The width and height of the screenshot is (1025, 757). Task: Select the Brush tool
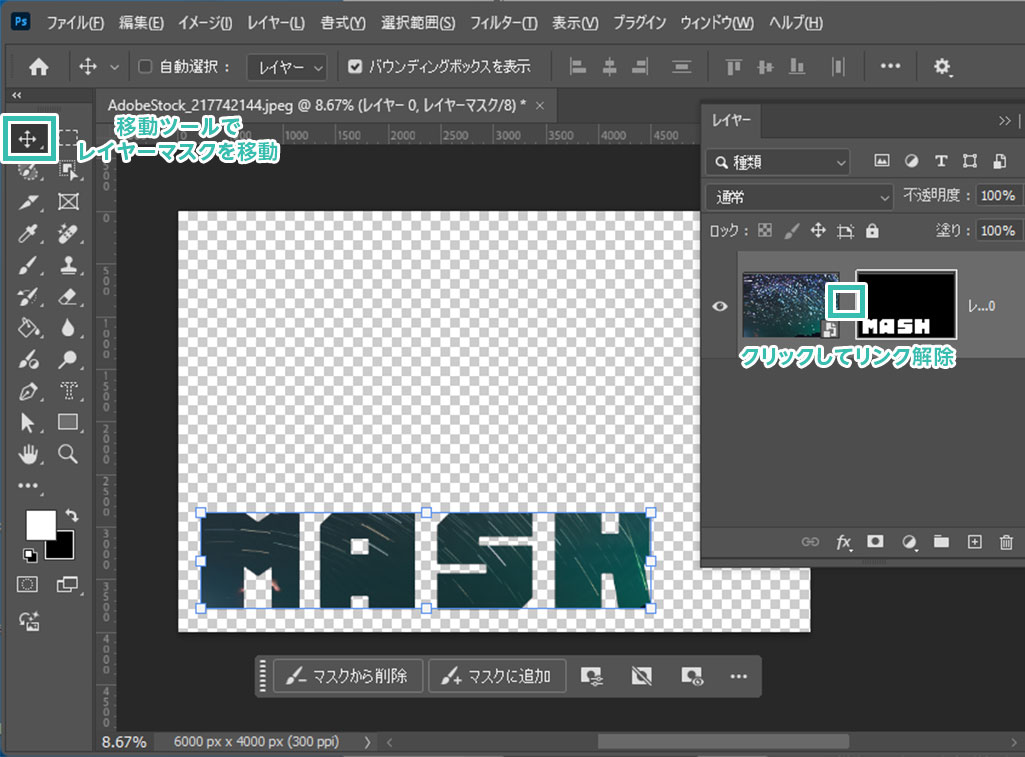(27, 265)
